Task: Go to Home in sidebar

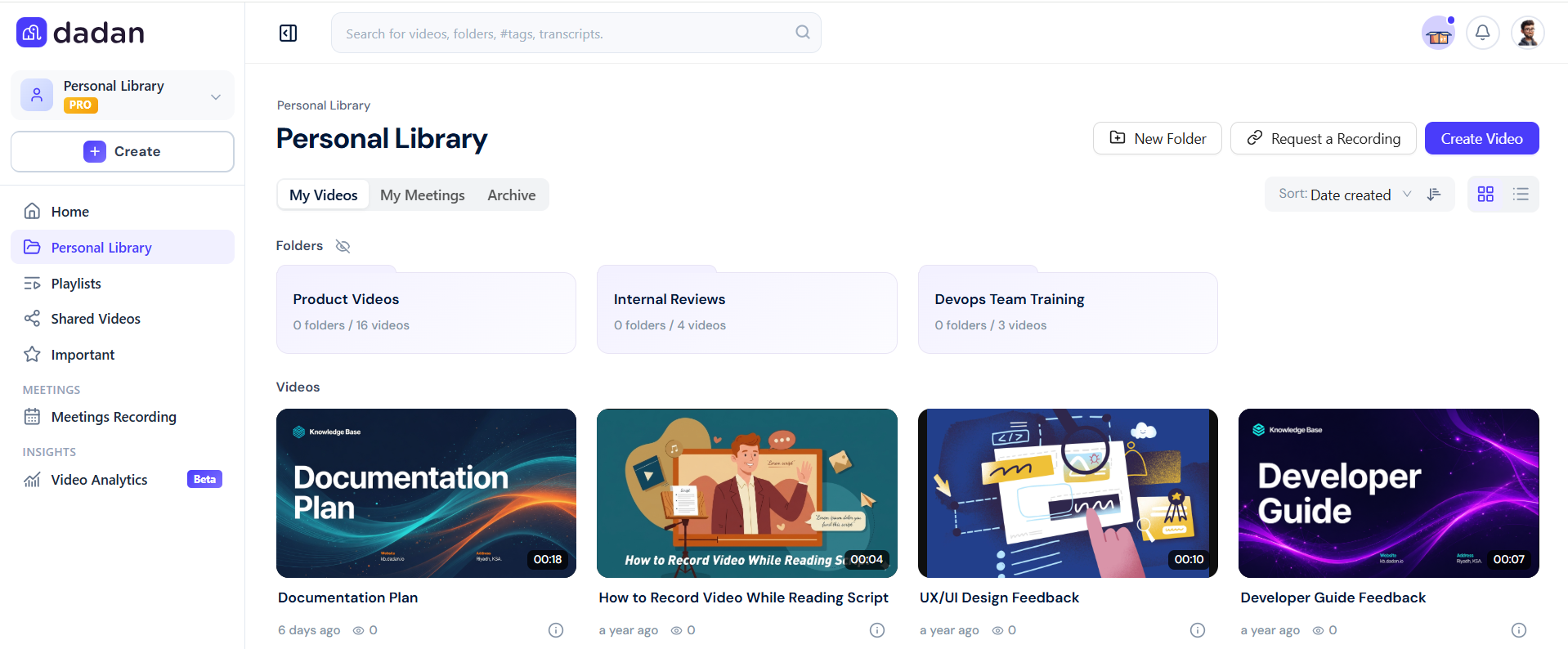Action: click(123, 211)
